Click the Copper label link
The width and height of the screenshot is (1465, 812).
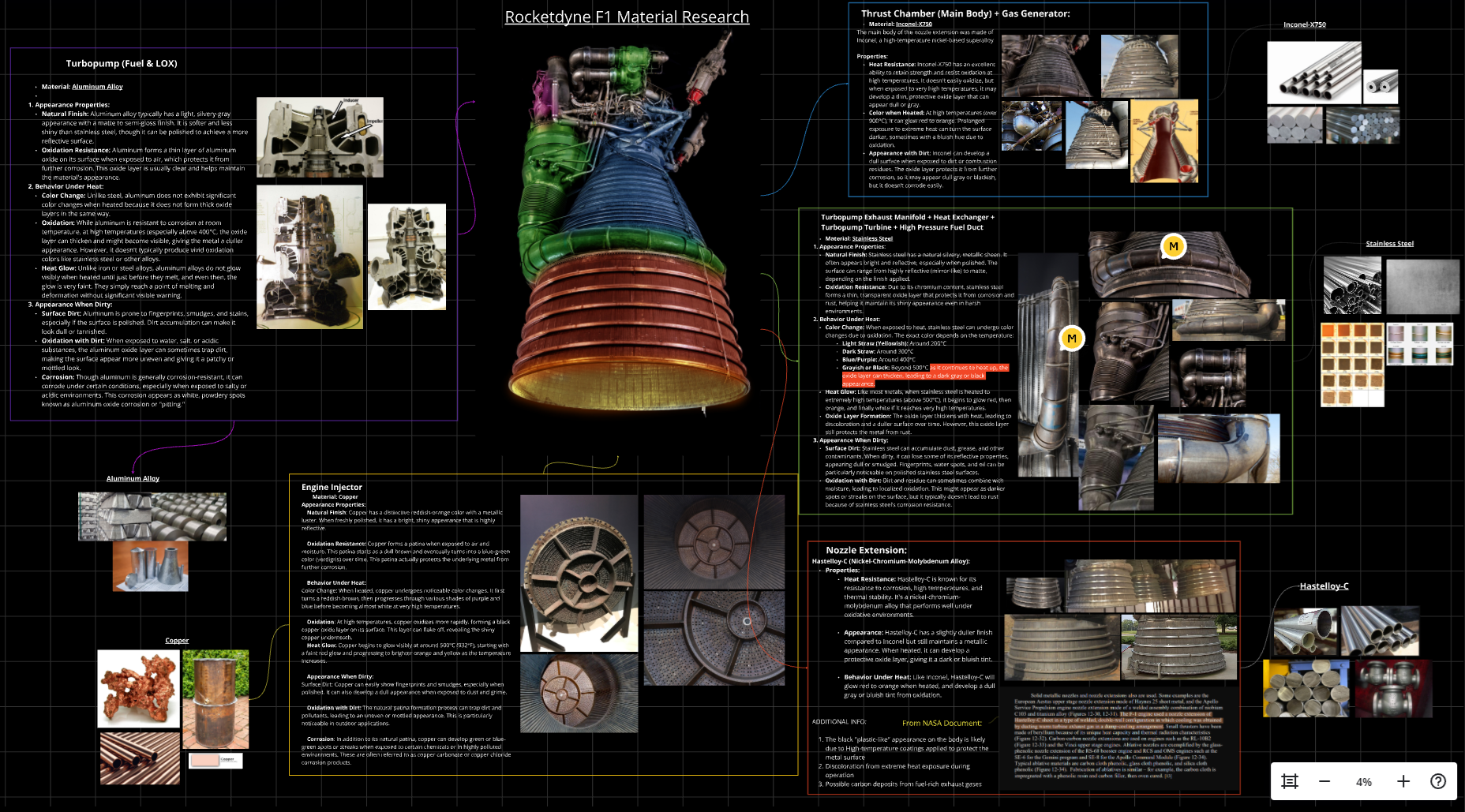[x=177, y=640]
